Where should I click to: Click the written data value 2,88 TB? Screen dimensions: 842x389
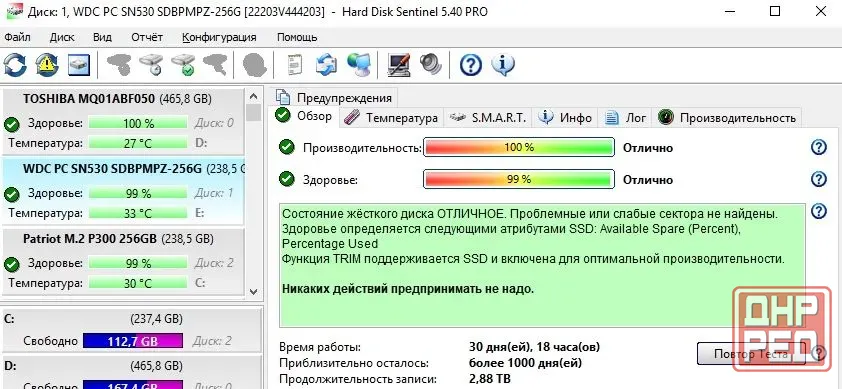(x=490, y=379)
